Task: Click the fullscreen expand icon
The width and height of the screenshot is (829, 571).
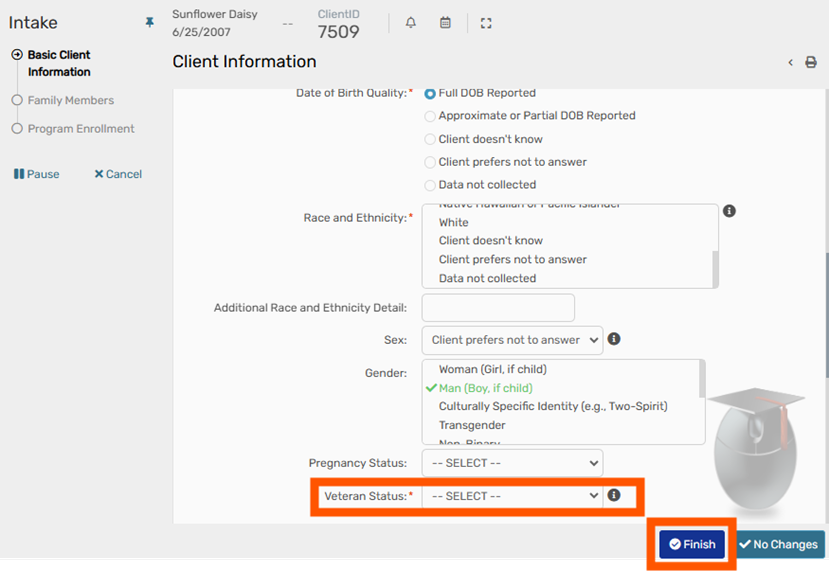Action: point(486,23)
